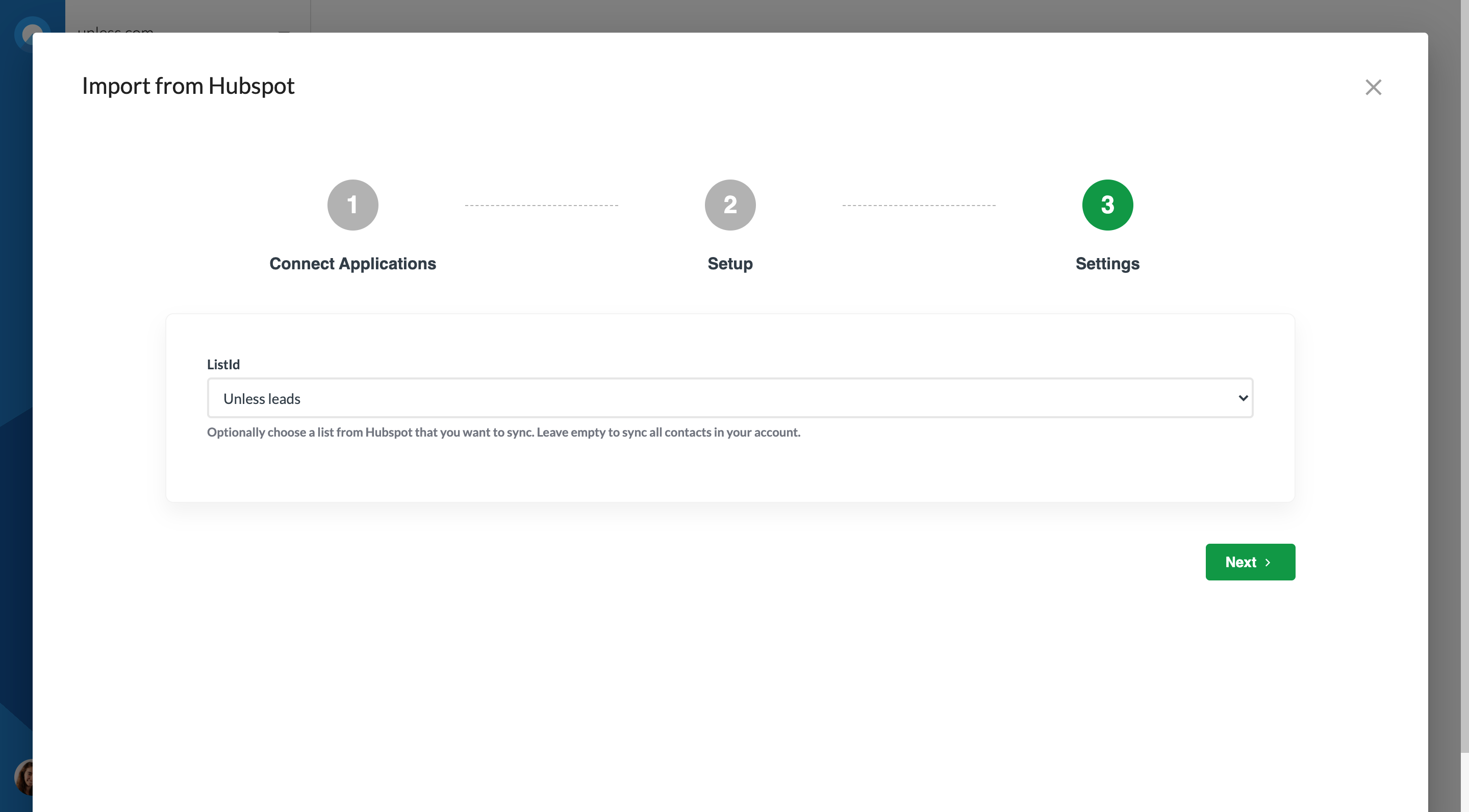Click the step 2 circle icon

[729, 205]
